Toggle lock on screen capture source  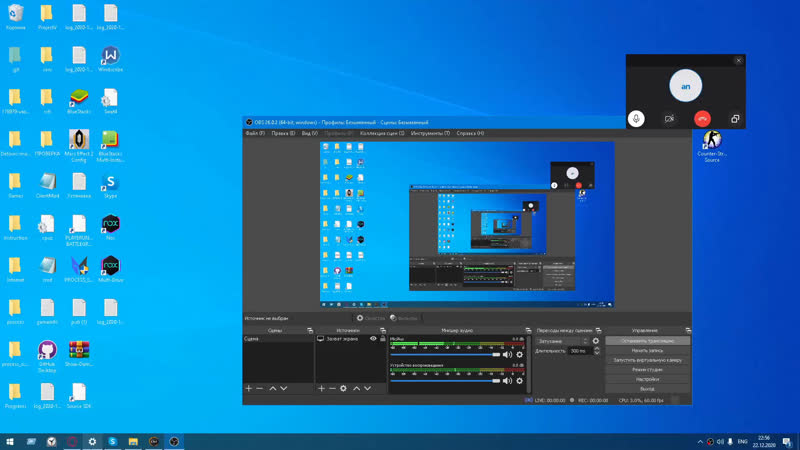click(383, 339)
